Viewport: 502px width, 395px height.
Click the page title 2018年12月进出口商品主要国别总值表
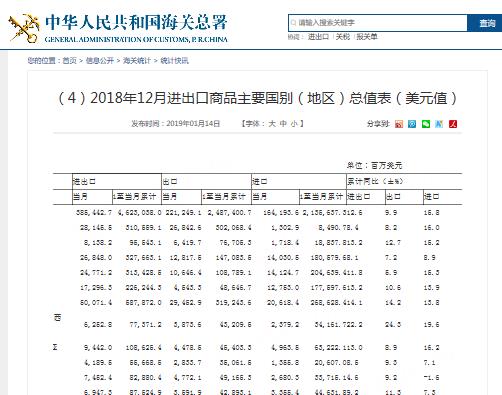(257, 98)
